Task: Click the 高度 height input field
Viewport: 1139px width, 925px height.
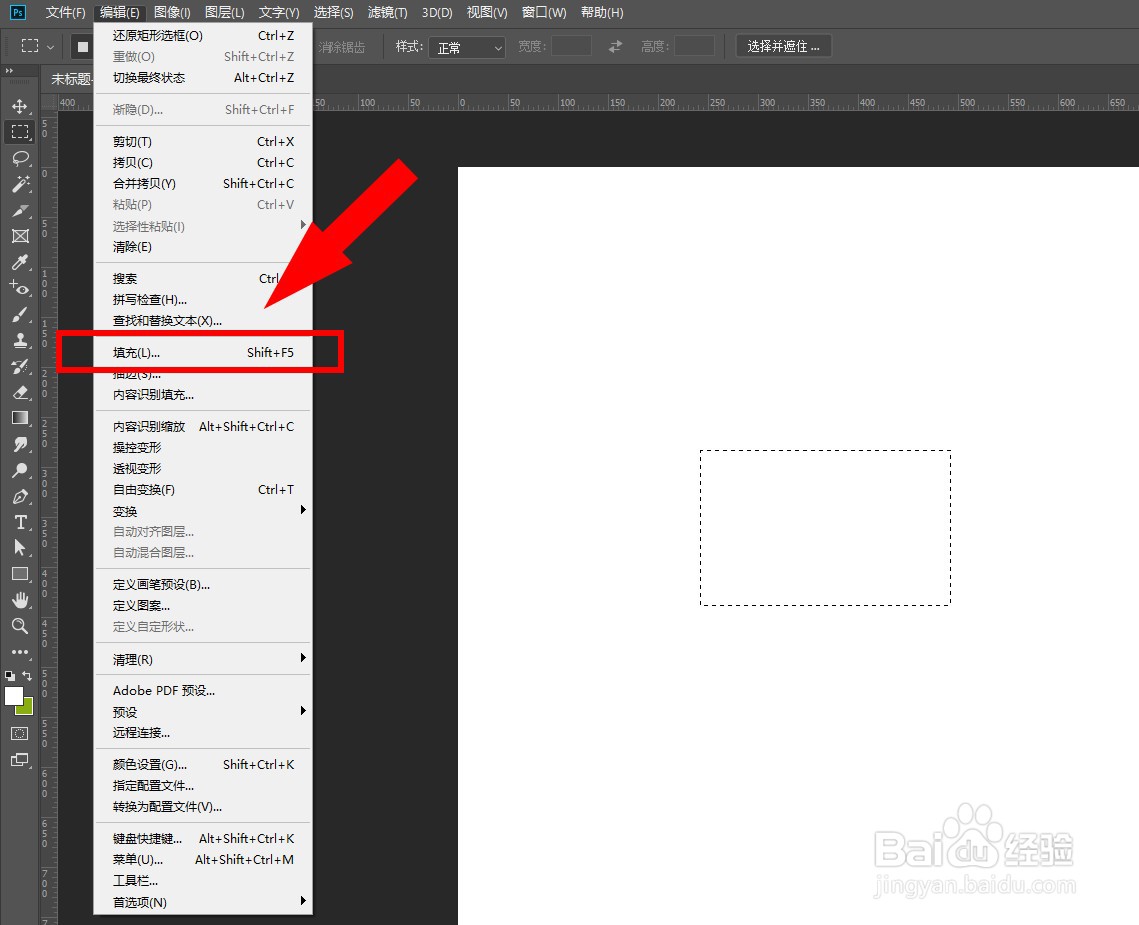Action: [x=694, y=47]
